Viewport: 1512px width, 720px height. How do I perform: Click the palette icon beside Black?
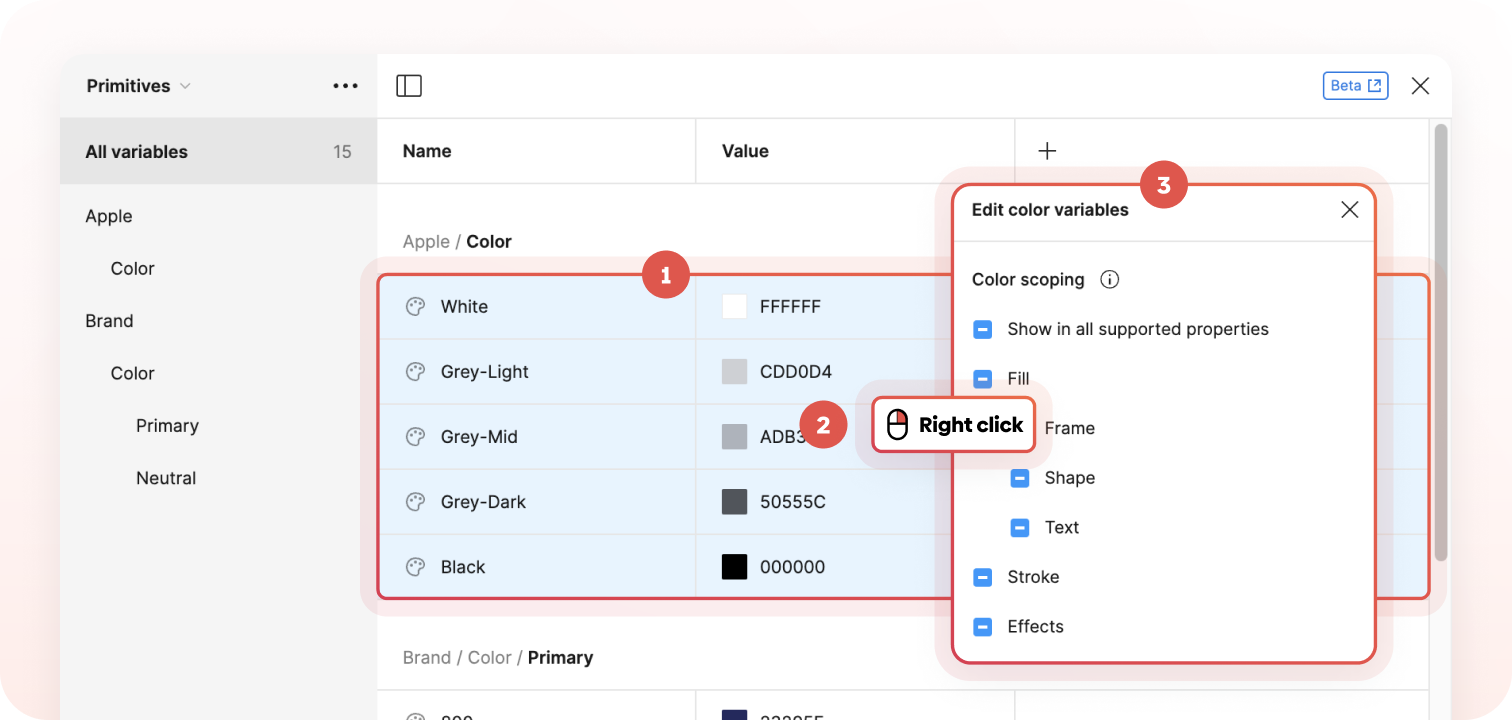415,566
